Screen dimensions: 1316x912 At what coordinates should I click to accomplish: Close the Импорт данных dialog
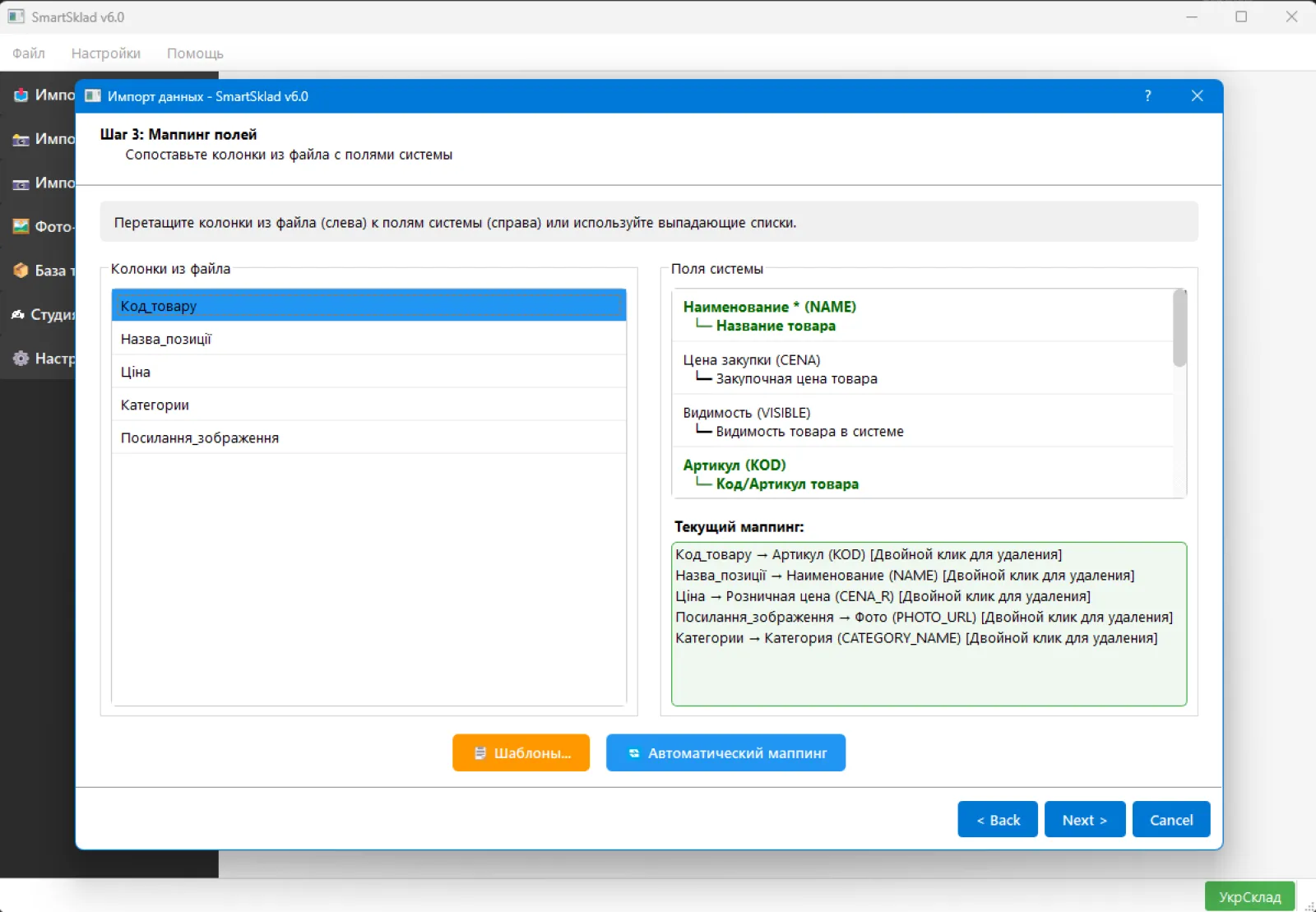(1198, 96)
